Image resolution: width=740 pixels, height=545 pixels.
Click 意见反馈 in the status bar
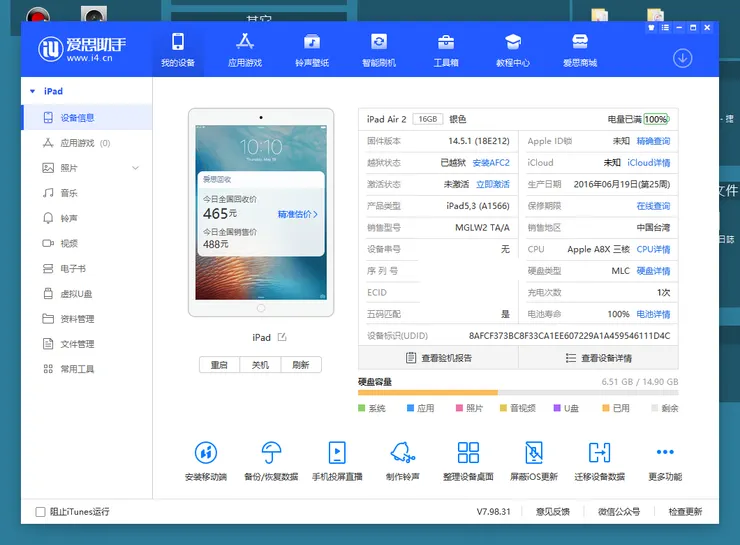(x=553, y=512)
